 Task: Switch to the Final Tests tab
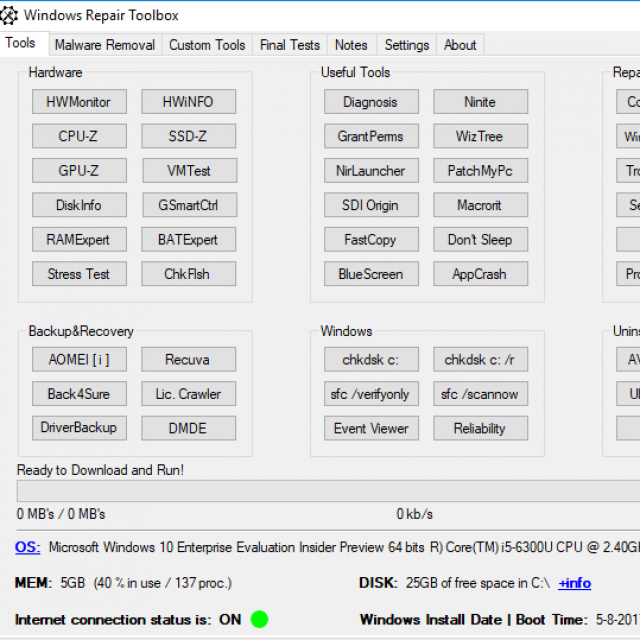[x=290, y=44]
